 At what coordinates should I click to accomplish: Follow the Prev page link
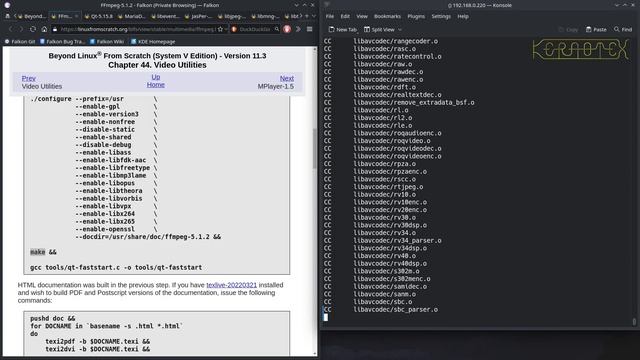tap(29, 78)
